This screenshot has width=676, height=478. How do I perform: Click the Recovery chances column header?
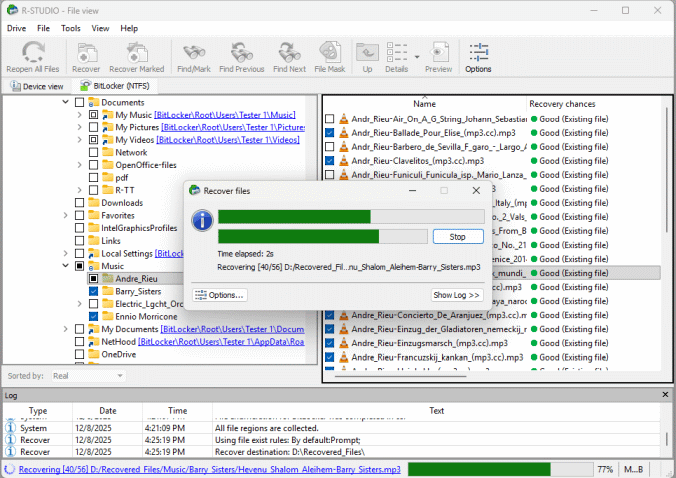[x=562, y=104]
